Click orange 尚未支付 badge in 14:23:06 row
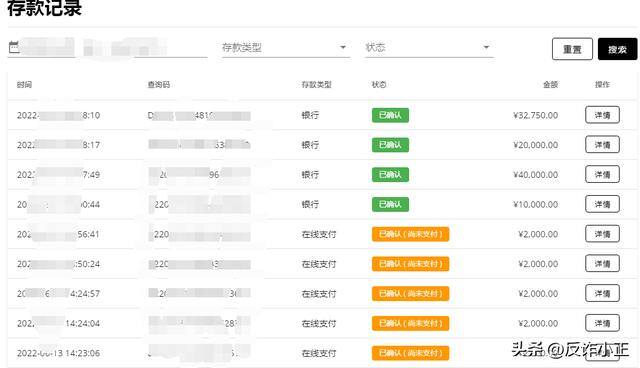The width and height of the screenshot is (640, 368). coord(410,353)
